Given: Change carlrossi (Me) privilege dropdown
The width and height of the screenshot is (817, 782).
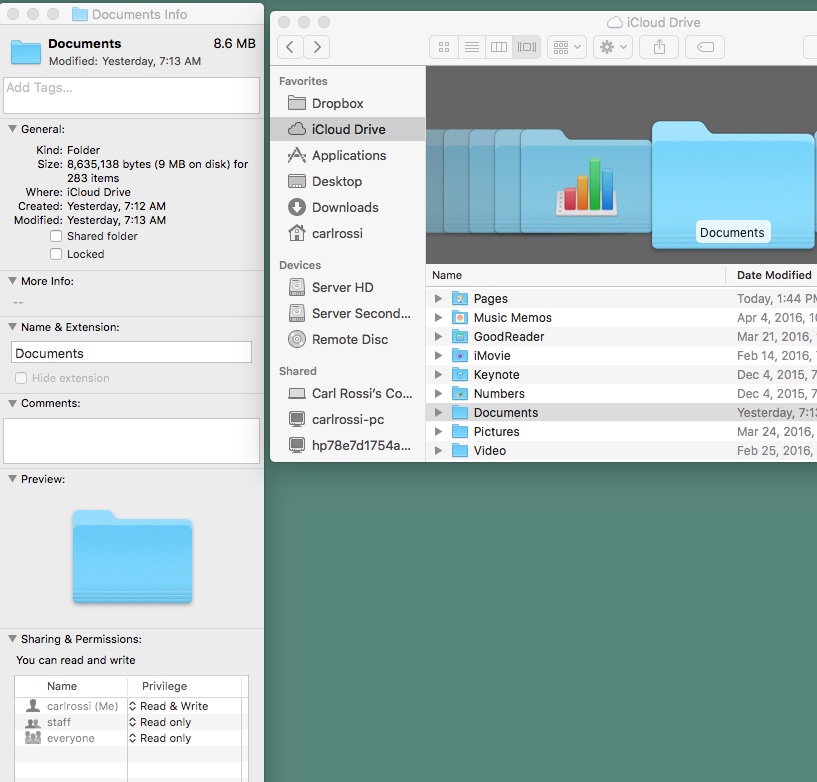Looking at the screenshot, I should click(x=184, y=706).
